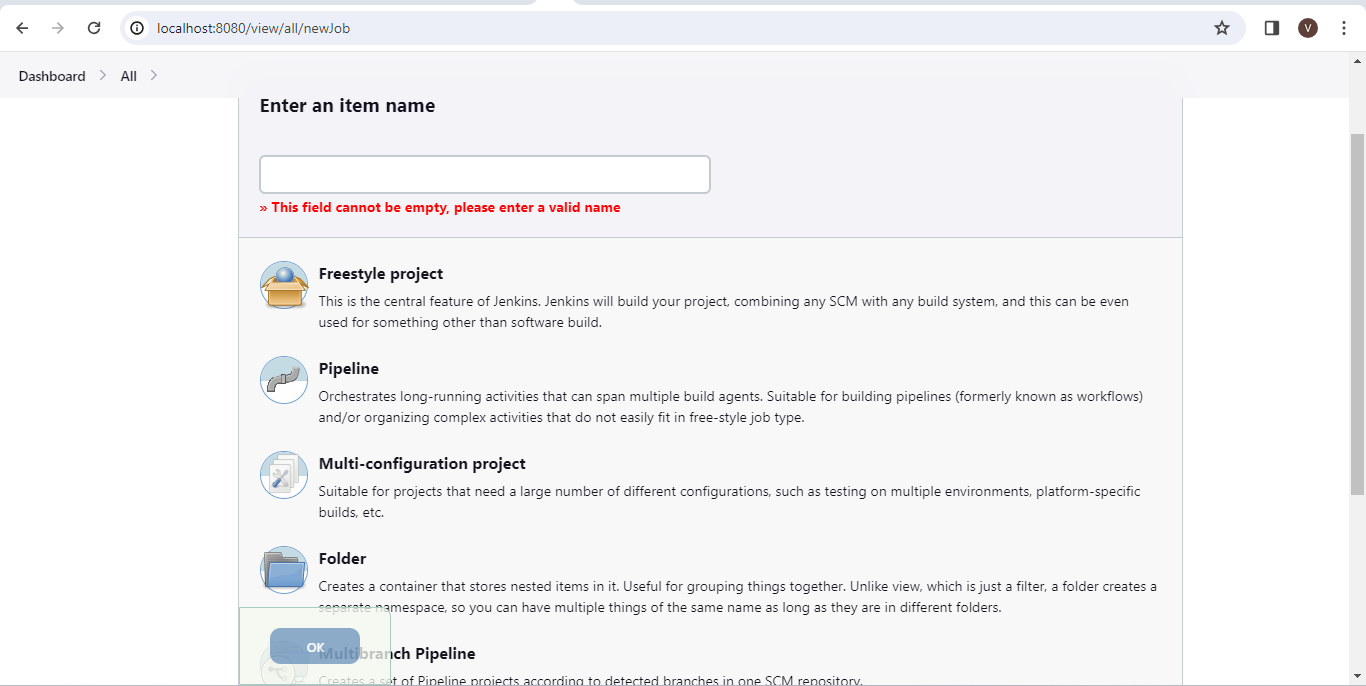The width and height of the screenshot is (1366, 686).
Task: Select the Pipeline pipe icon
Action: click(284, 380)
